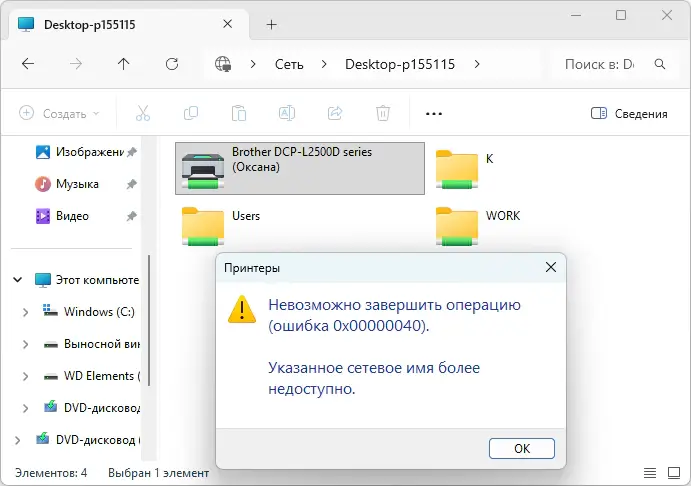Image resolution: width=691 pixels, height=486 pixels.
Task: Expand the Выносной drive node
Action: click(25, 344)
